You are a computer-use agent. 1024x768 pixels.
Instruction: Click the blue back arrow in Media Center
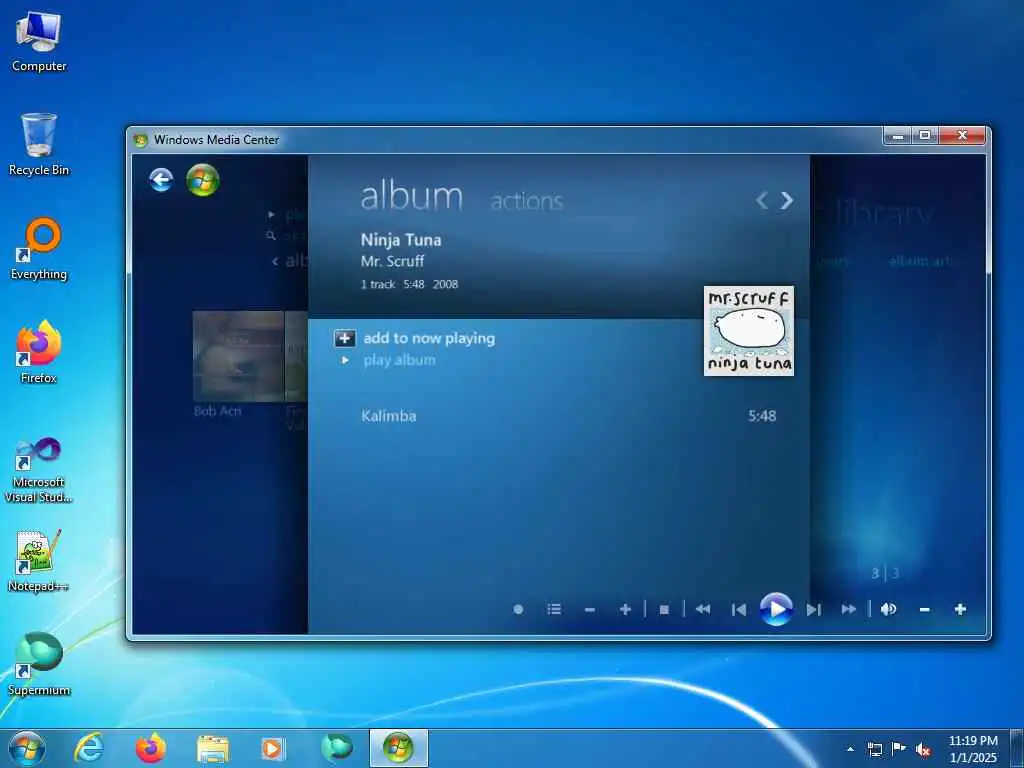coord(161,180)
